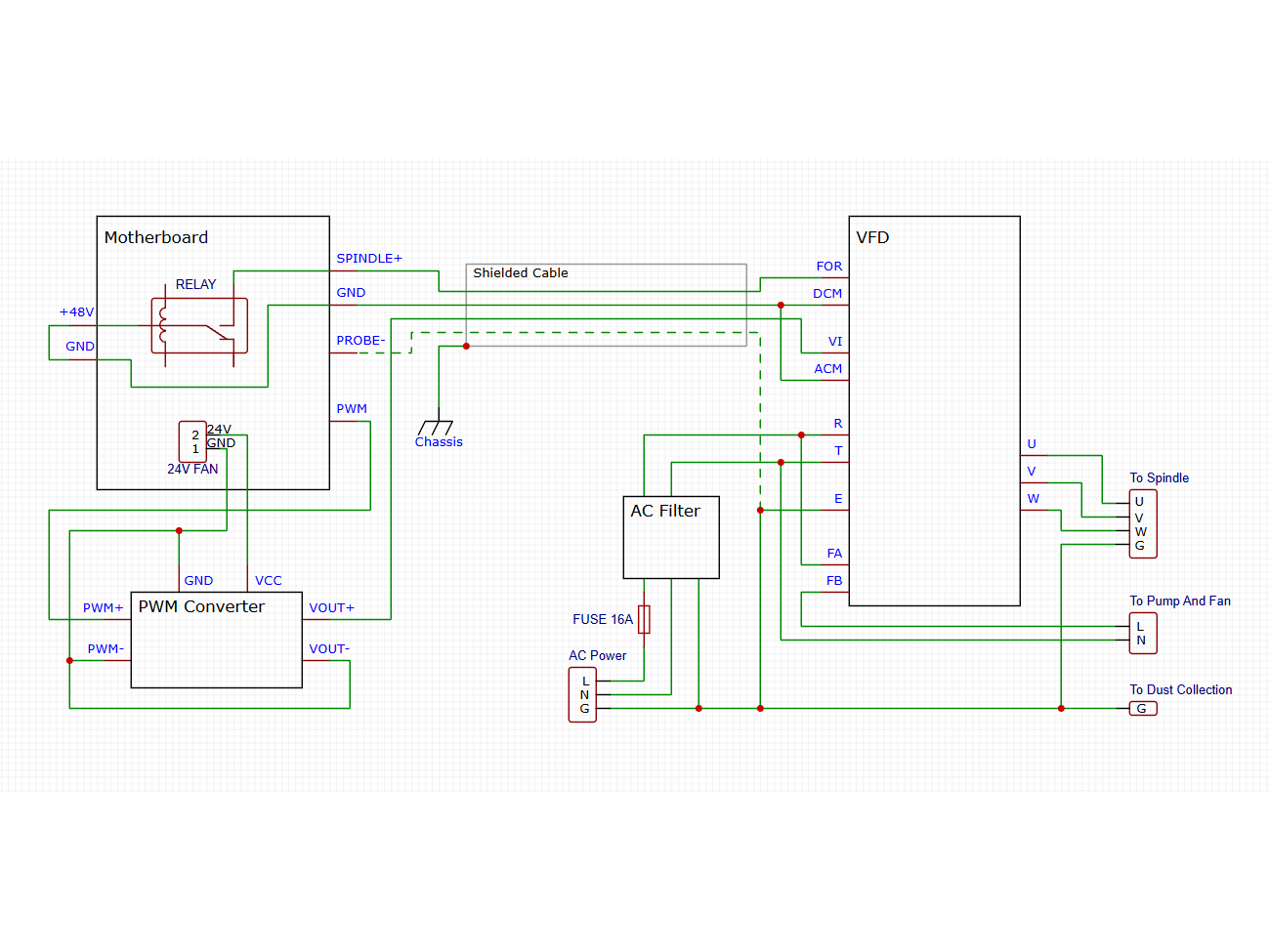Select the FUSE 16A component symbol

point(644,619)
